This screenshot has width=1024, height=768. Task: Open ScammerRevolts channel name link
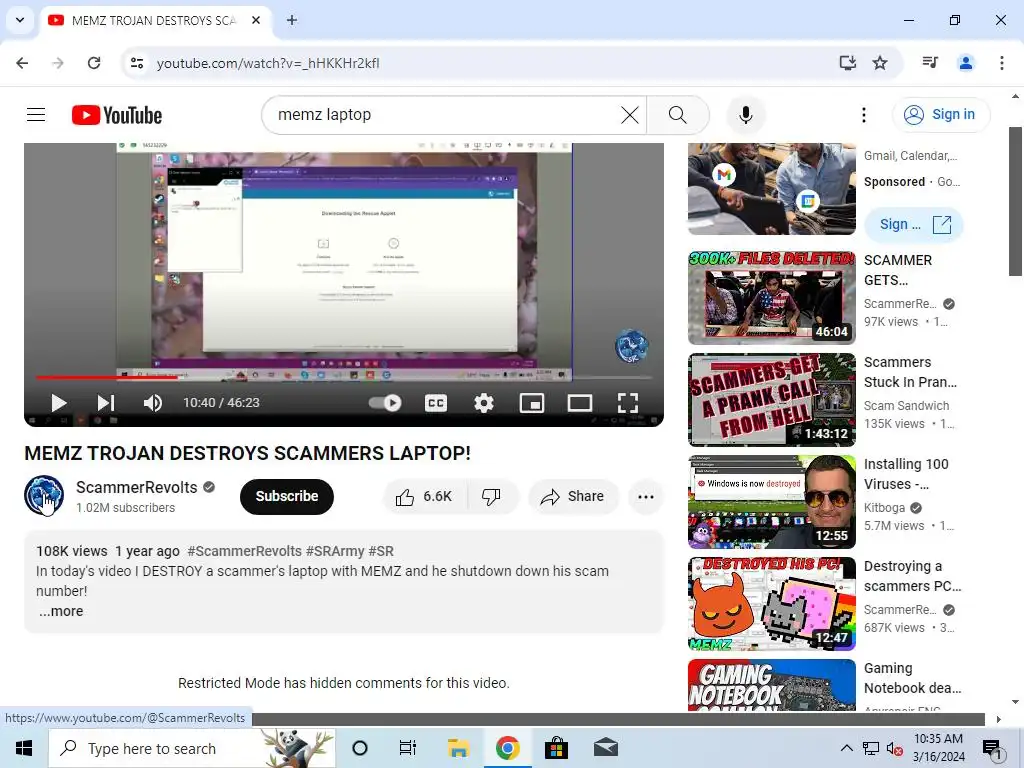pyautogui.click(x=136, y=487)
